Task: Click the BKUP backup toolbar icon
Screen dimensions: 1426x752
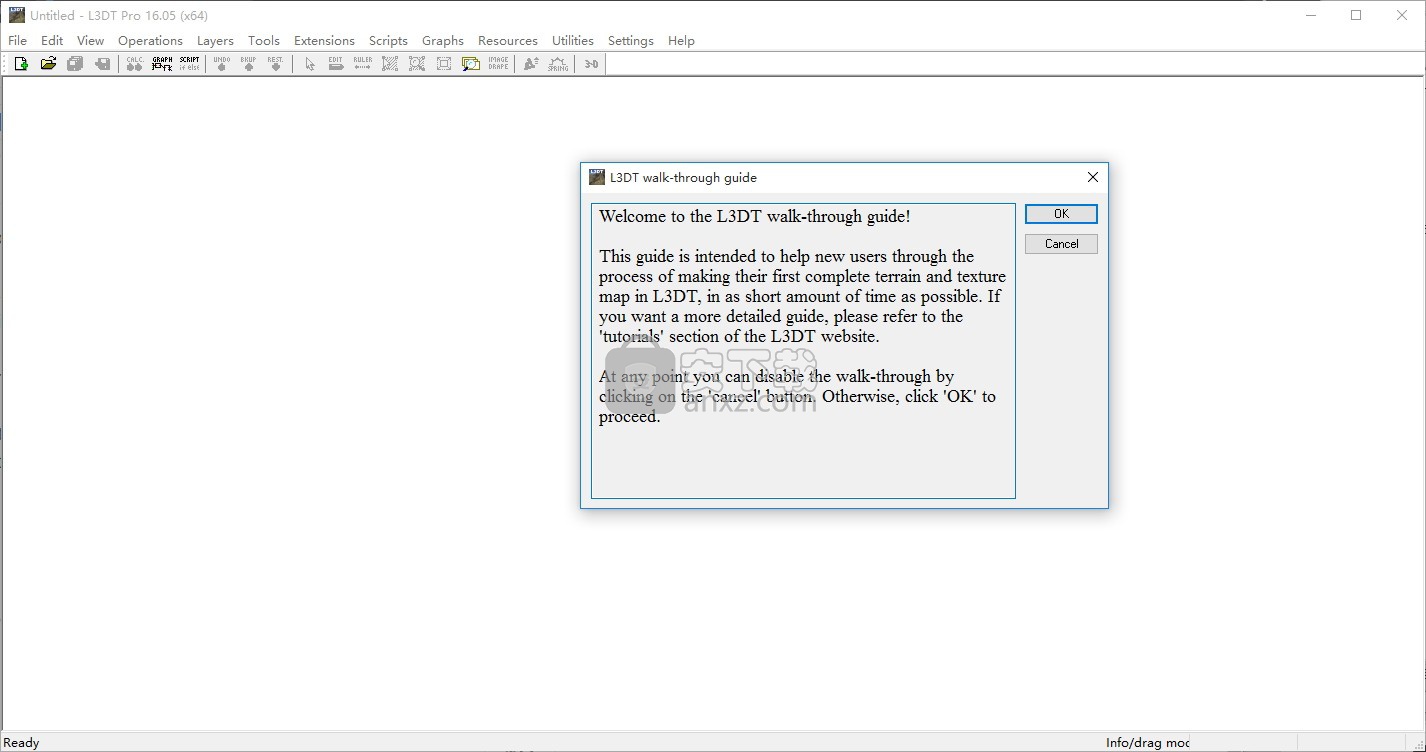Action: click(248, 64)
